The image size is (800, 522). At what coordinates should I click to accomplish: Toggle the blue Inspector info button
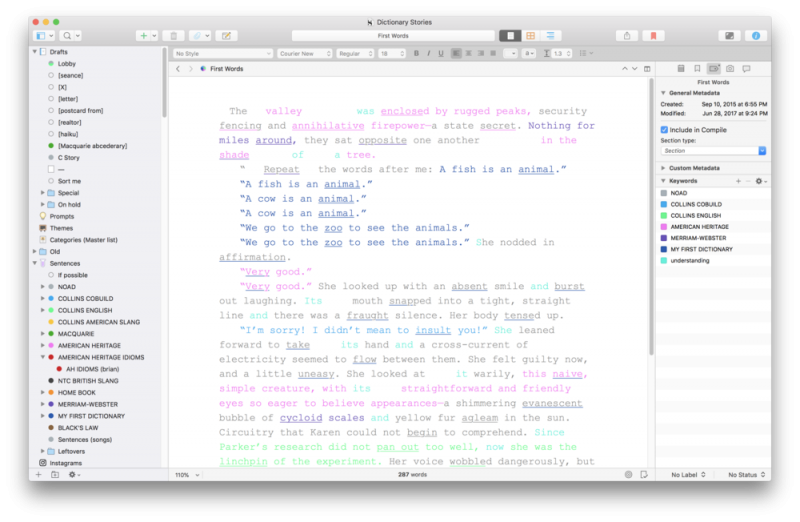(x=756, y=36)
